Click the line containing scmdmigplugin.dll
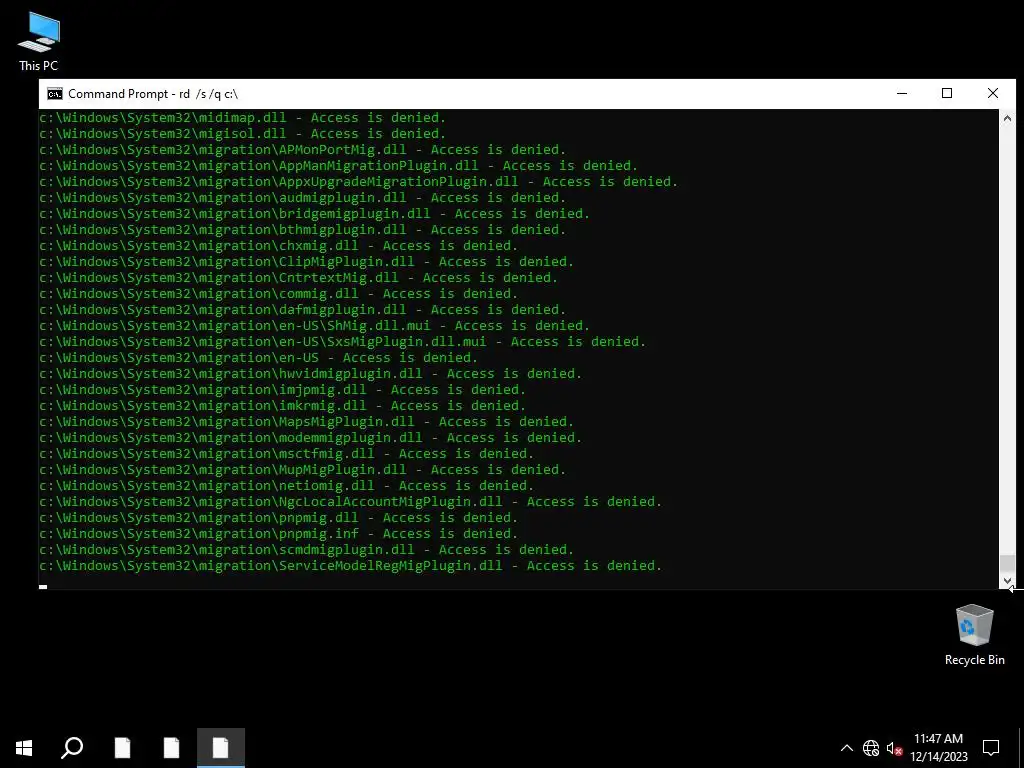Screen dimensions: 1024x768 (x=306, y=550)
